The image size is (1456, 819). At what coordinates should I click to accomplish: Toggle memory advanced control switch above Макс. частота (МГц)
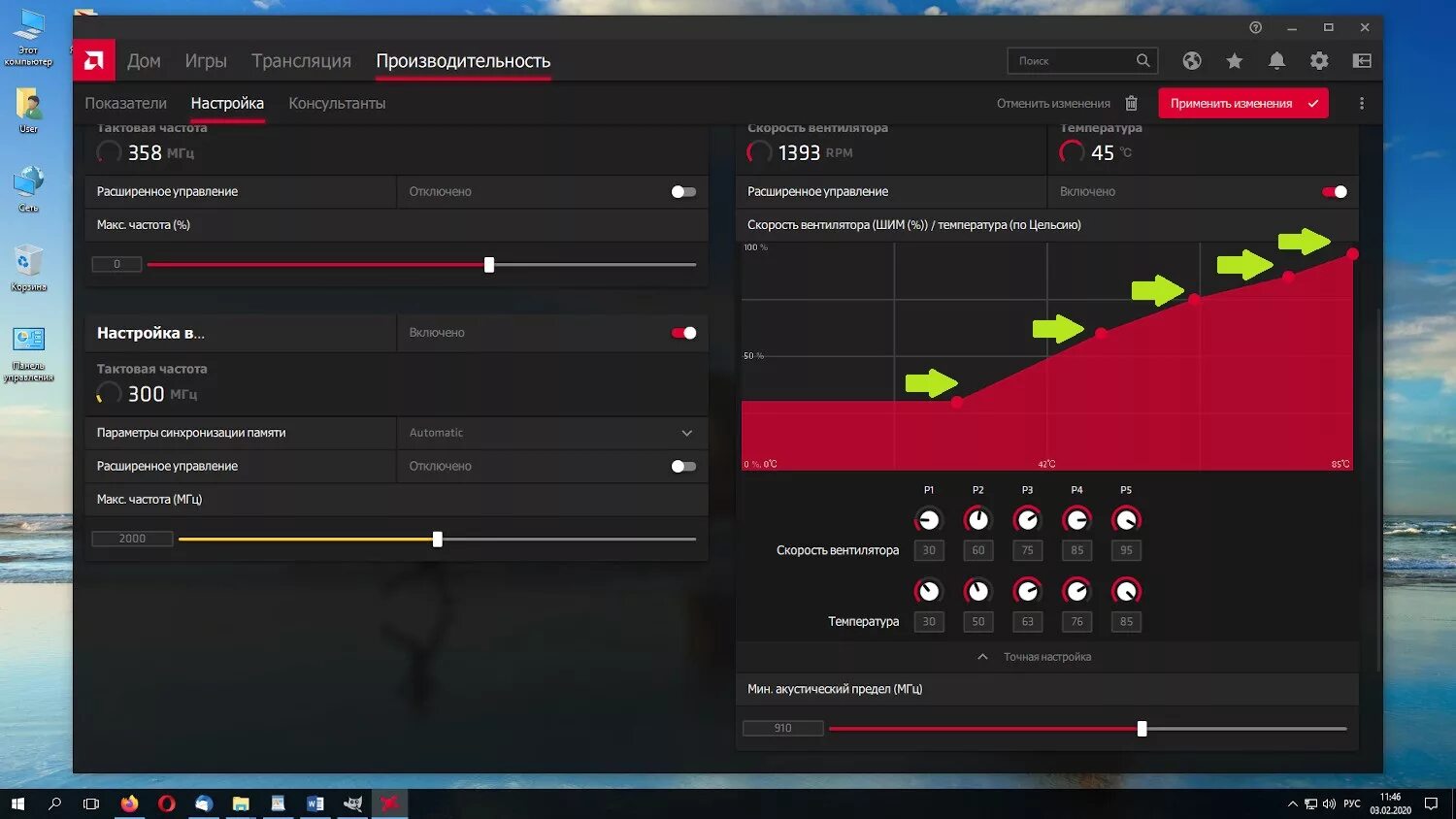tap(683, 467)
